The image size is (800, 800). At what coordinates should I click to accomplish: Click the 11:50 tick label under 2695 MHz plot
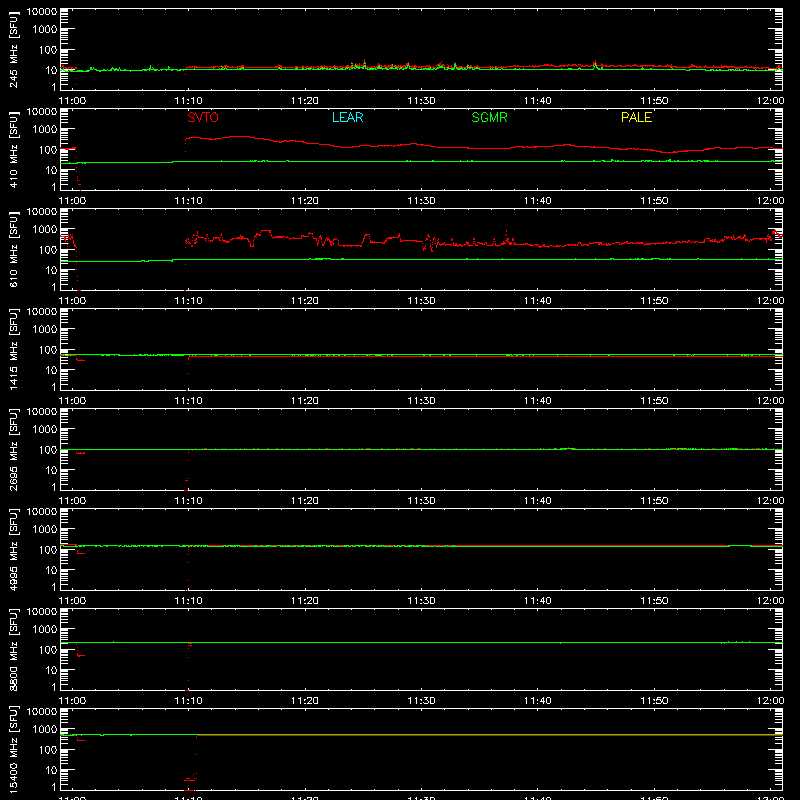[654, 501]
